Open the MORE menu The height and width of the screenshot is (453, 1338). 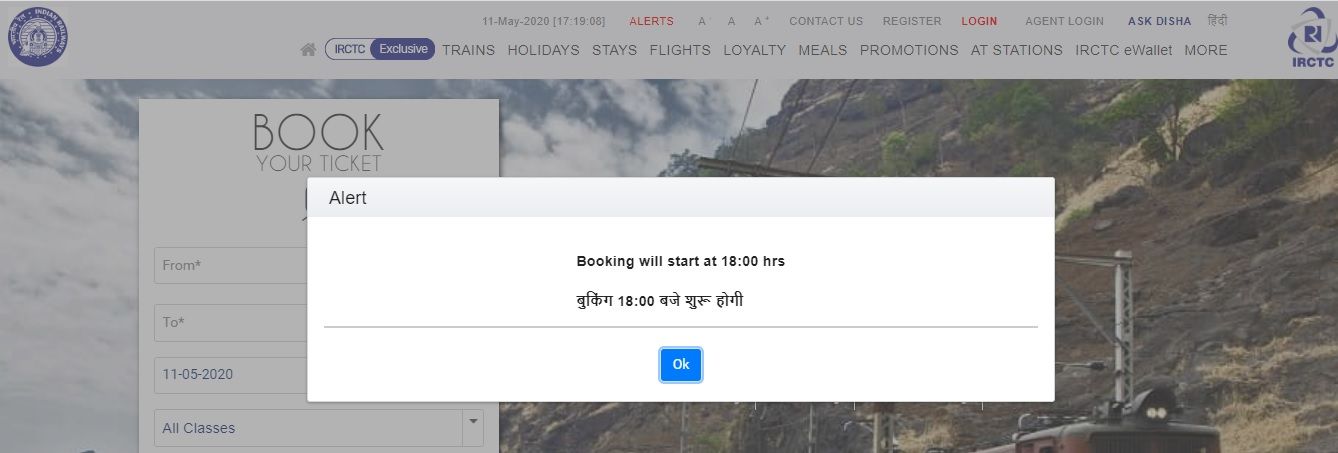(1205, 50)
